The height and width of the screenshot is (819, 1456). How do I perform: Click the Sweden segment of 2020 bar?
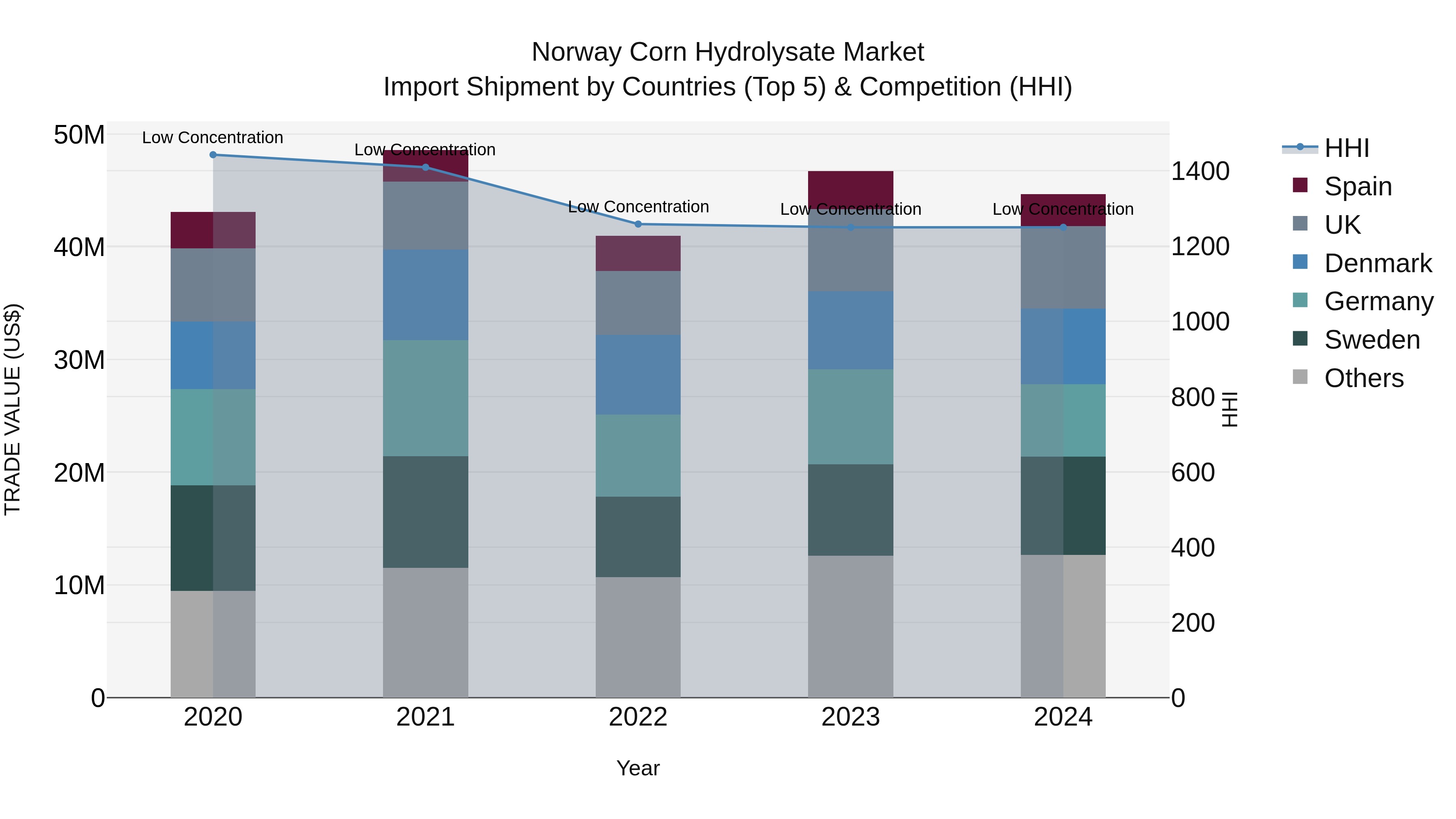tap(213, 539)
